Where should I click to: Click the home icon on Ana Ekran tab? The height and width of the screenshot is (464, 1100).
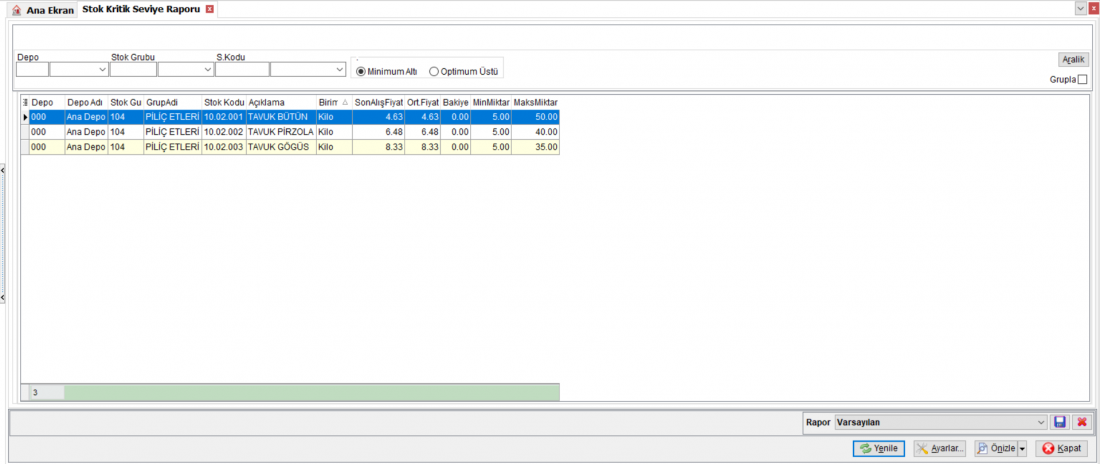point(16,11)
